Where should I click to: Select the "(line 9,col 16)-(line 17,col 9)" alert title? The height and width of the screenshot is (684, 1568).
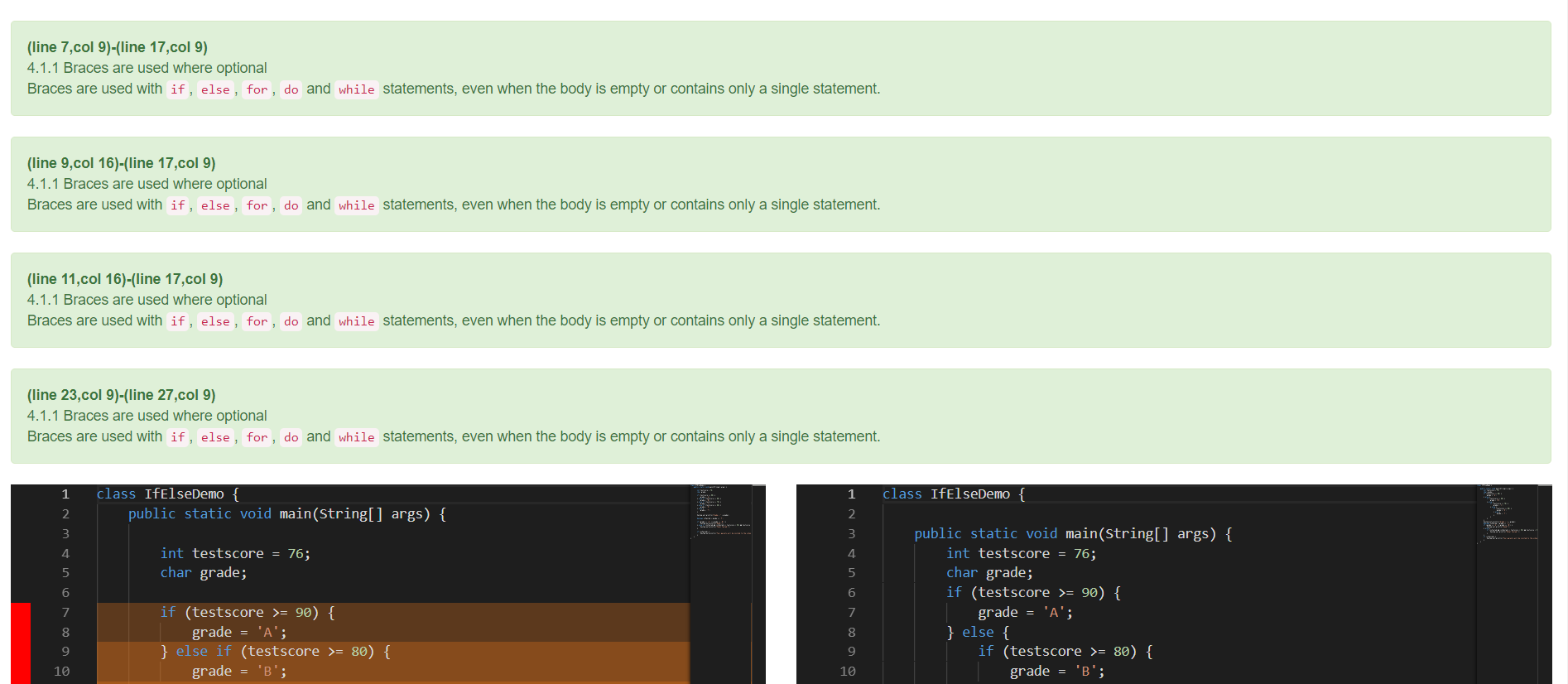[x=121, y=163]
